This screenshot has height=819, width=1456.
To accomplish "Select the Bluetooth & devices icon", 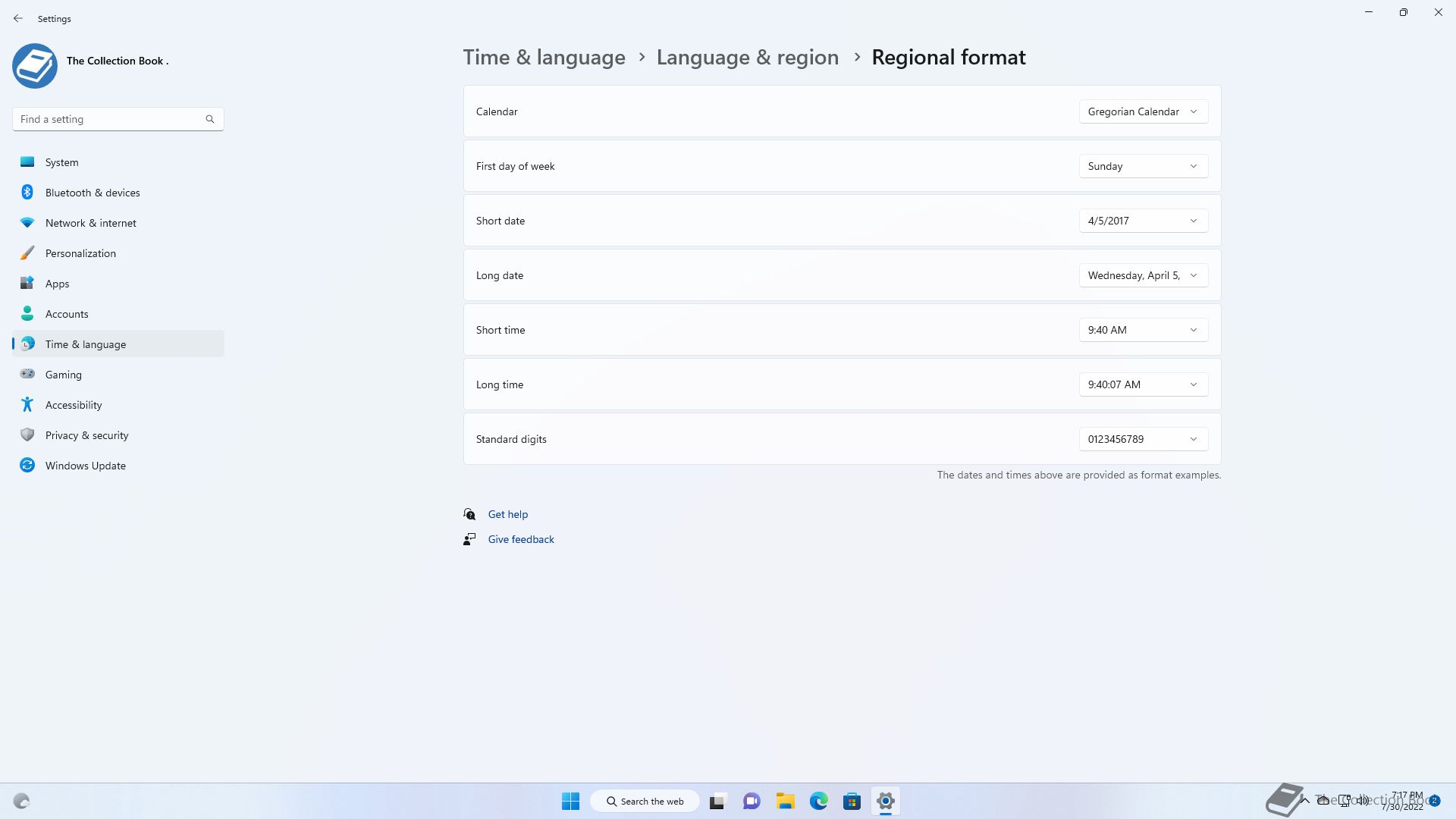I will point(27,193).
